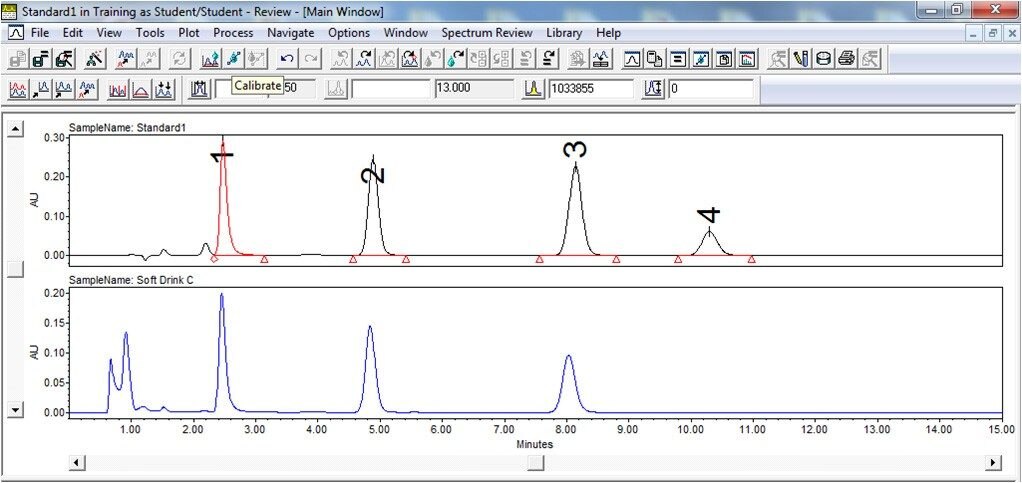
Task: Open the Process menu
Action: click(x=233, y=33)
